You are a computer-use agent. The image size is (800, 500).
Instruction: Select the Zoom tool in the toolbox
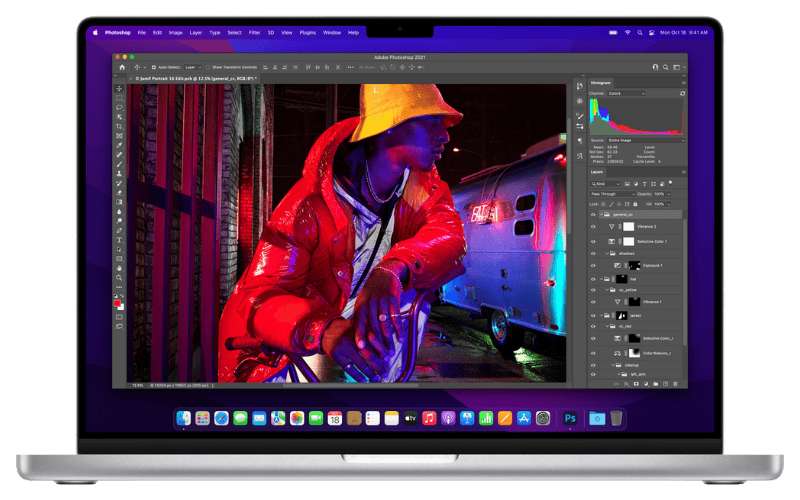[119, 278]
